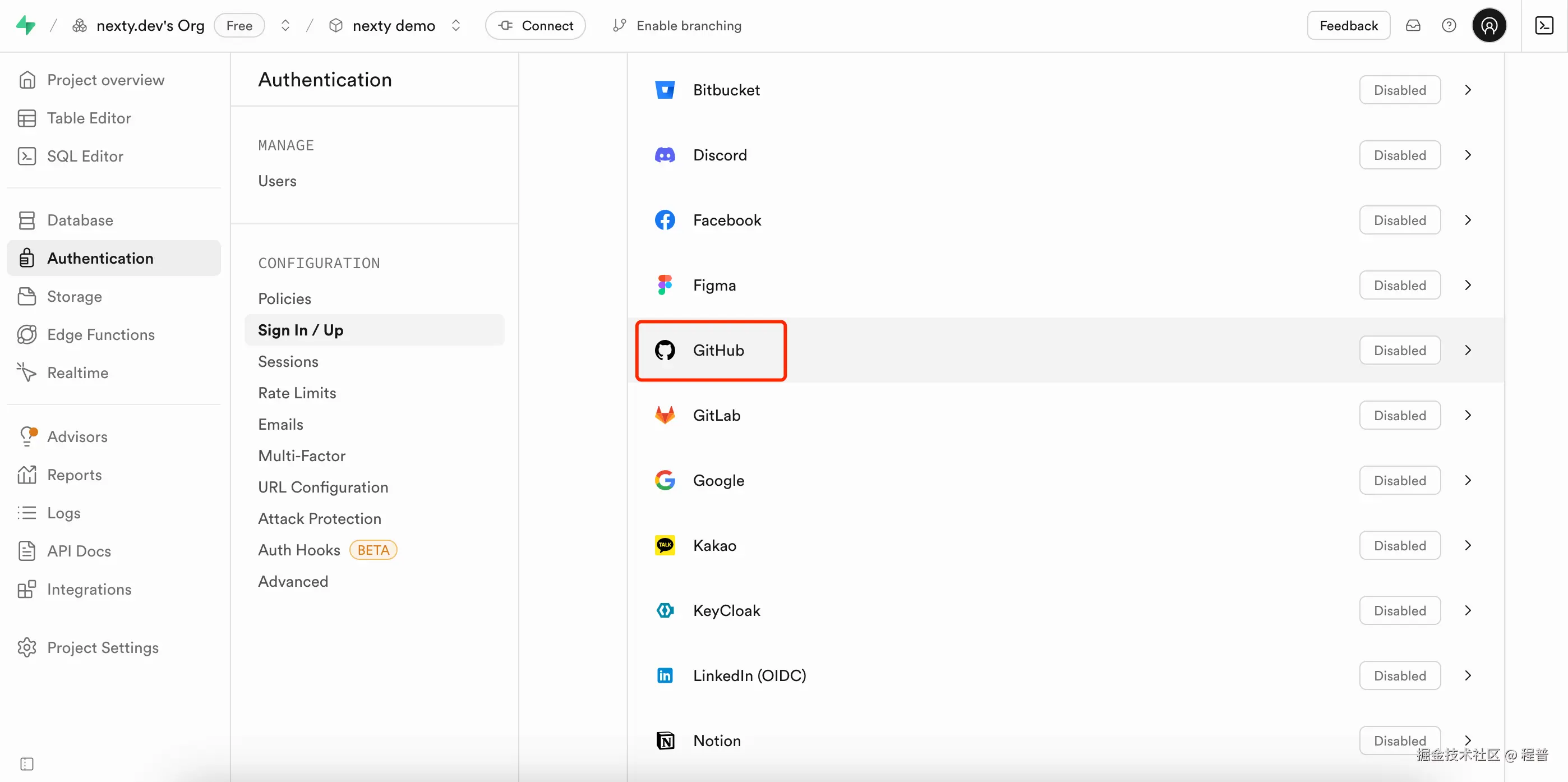Select URL Configuration menu item
This screenshot has height=782, width=1568.
[322, 487]
